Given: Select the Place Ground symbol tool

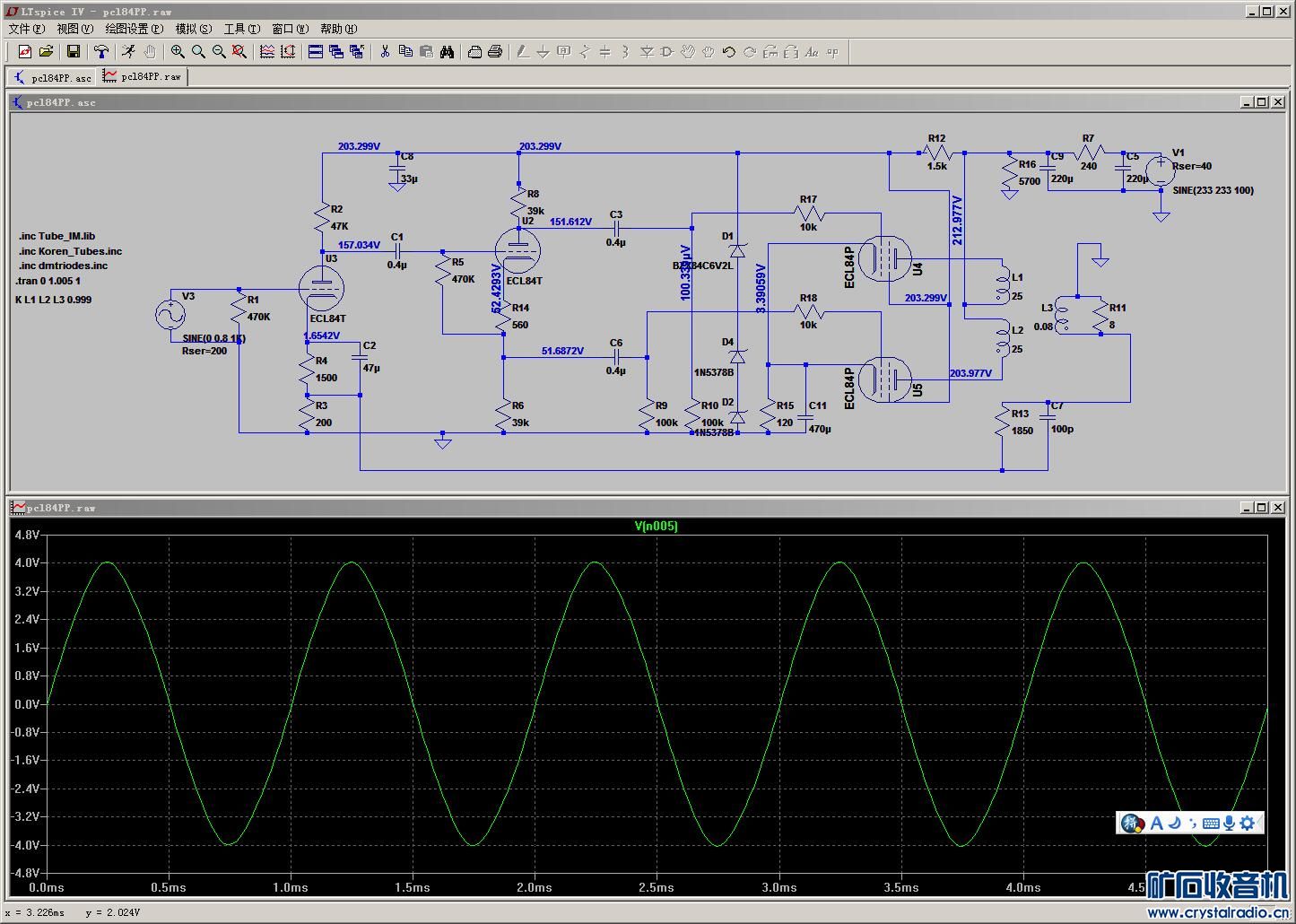Looking at the screenshot, I should click(544, 52).
